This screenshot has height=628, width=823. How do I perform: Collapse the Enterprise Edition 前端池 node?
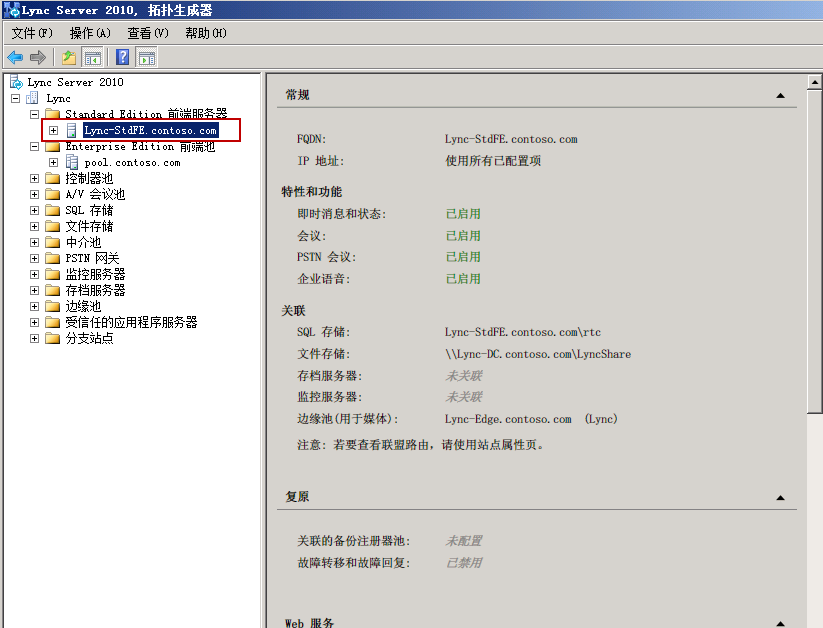click(x=35, y=146)
